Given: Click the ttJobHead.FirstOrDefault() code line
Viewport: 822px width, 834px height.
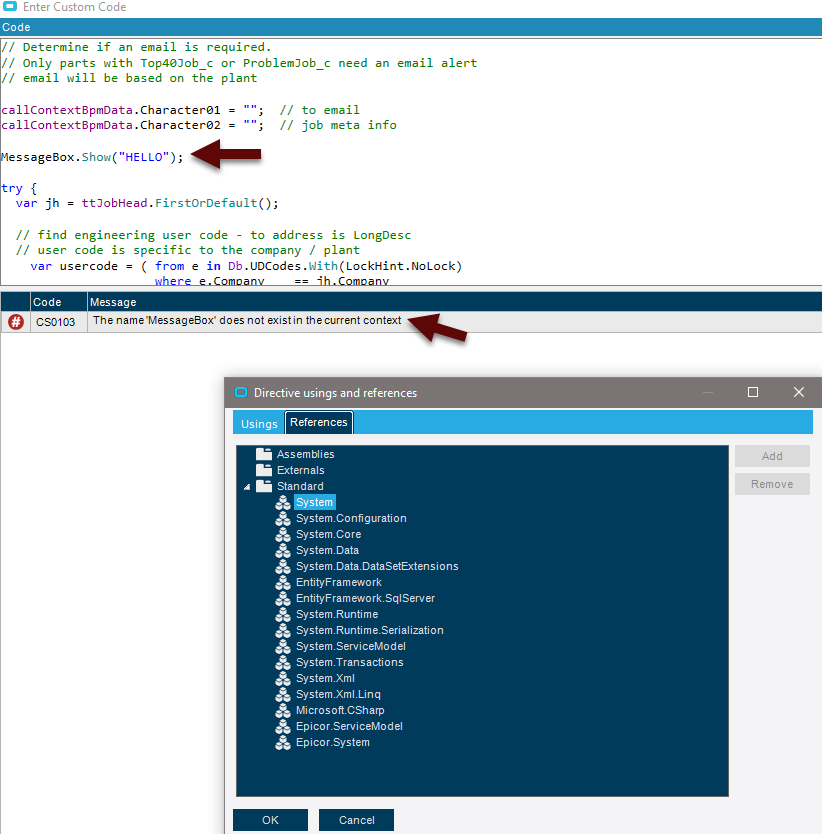Looking at the screenshot, I should coord(147,203).
